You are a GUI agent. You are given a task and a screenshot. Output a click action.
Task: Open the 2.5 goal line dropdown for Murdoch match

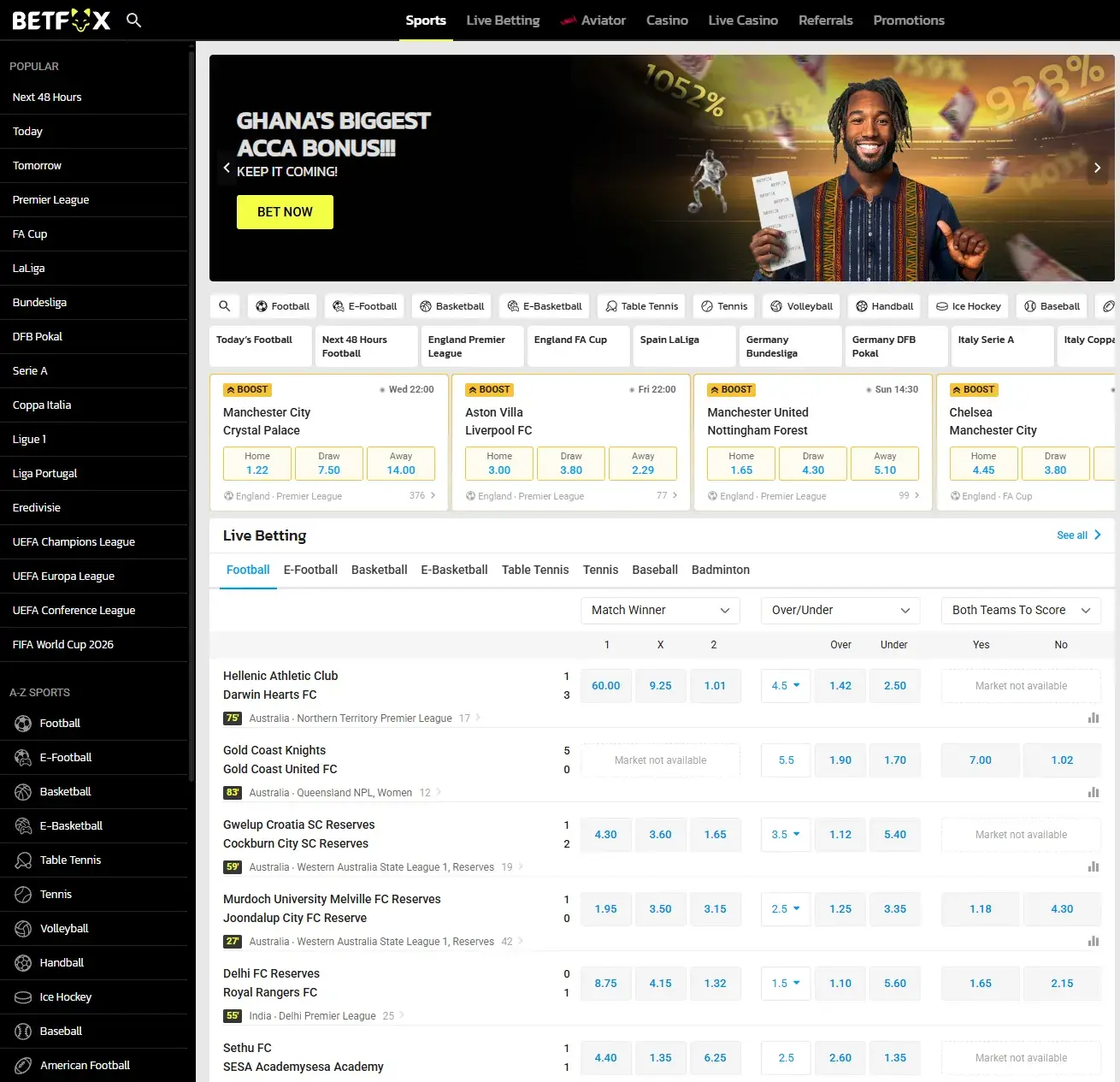[786, 909]
